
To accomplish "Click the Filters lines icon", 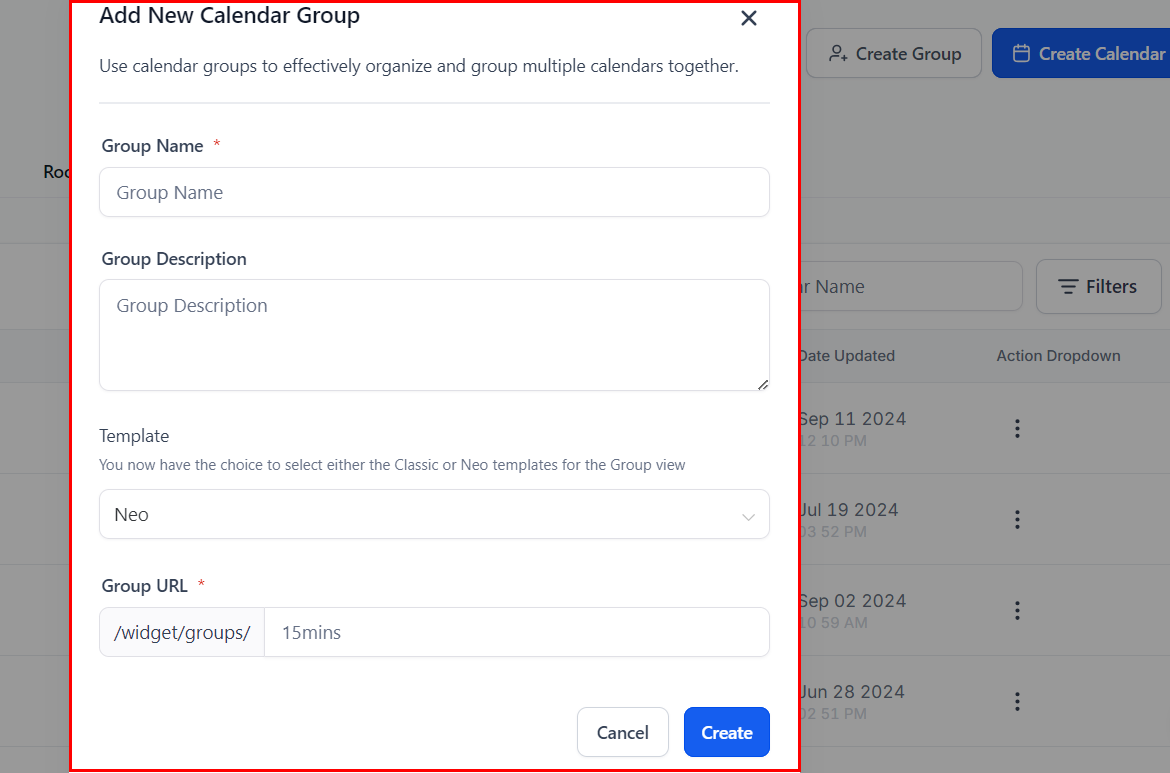I will 1068,287.
